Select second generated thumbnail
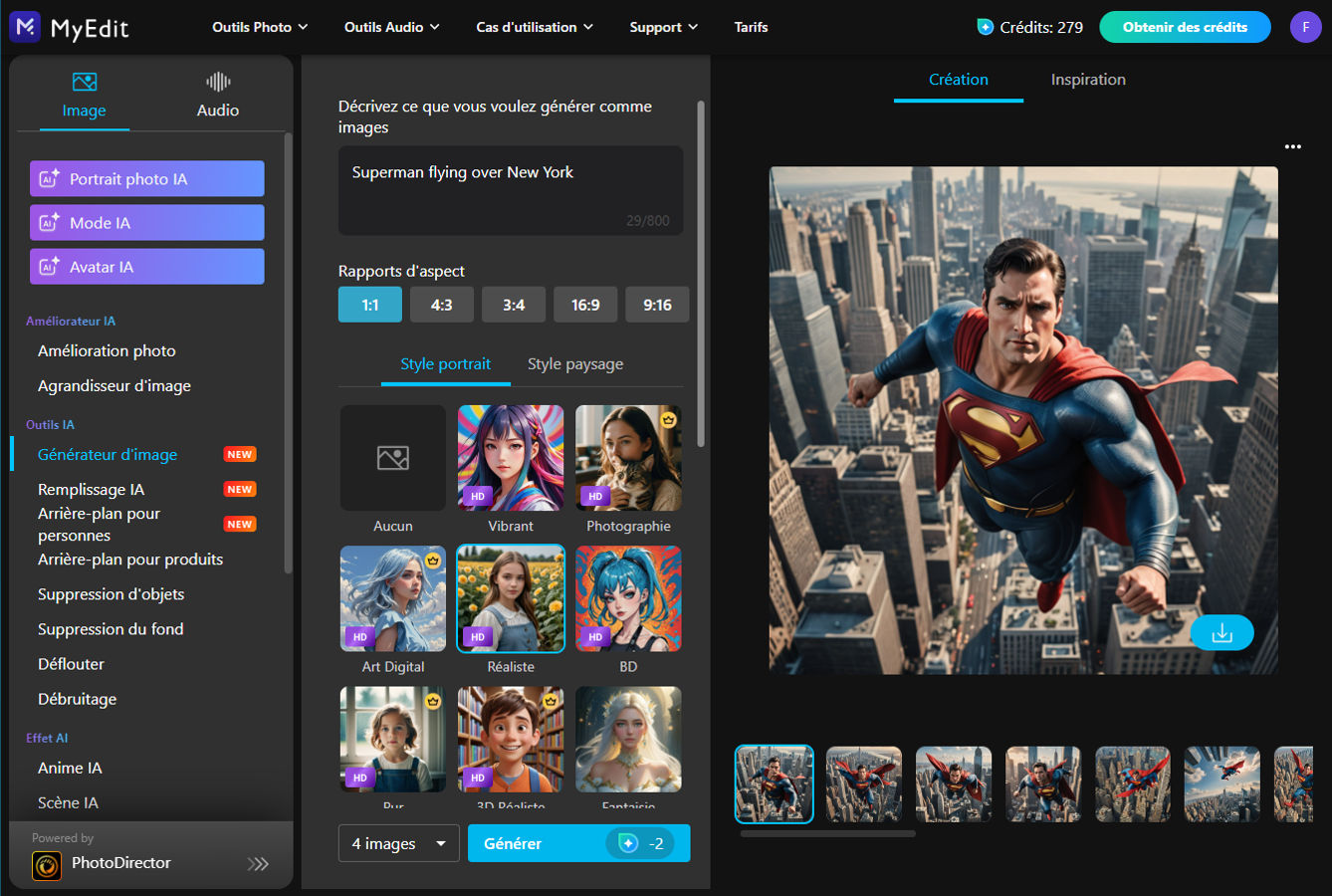 (864, 784)
